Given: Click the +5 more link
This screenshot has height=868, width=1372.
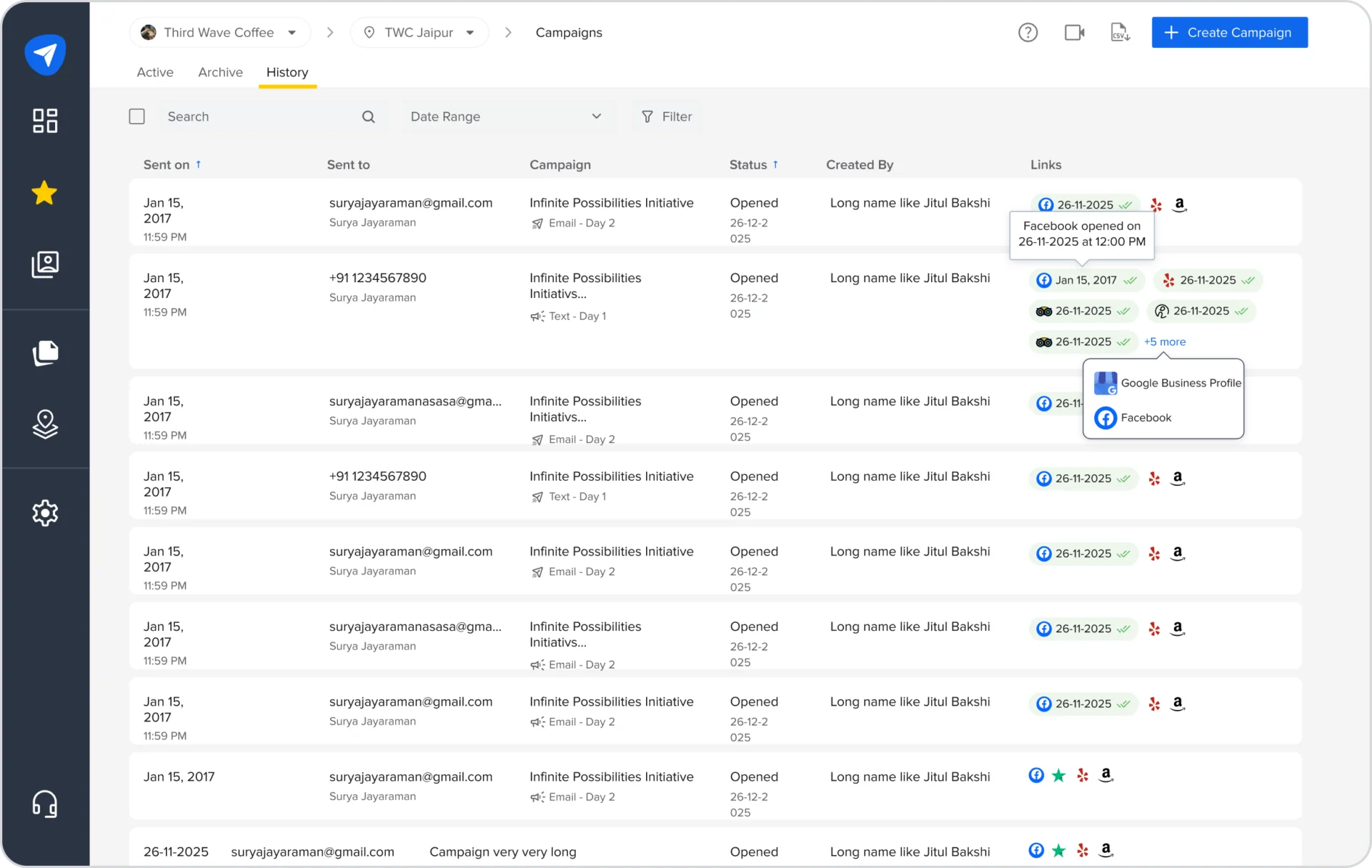Looking at the screenshot, I should [x=1164, y=341].
